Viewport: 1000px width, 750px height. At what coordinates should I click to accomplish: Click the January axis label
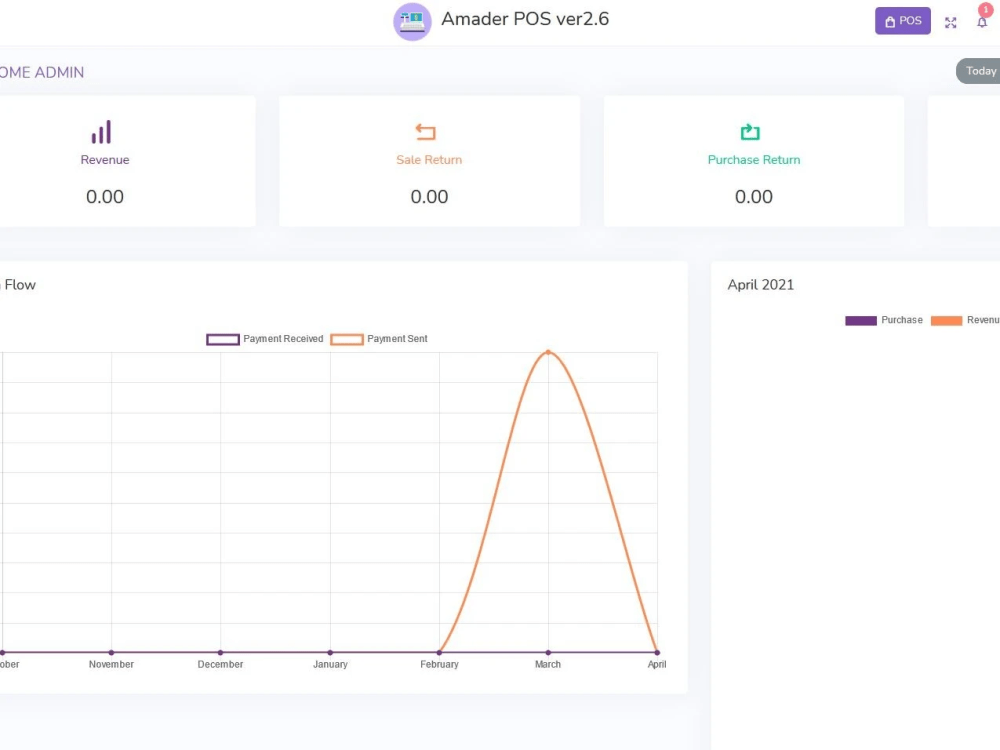pos(330,665)
